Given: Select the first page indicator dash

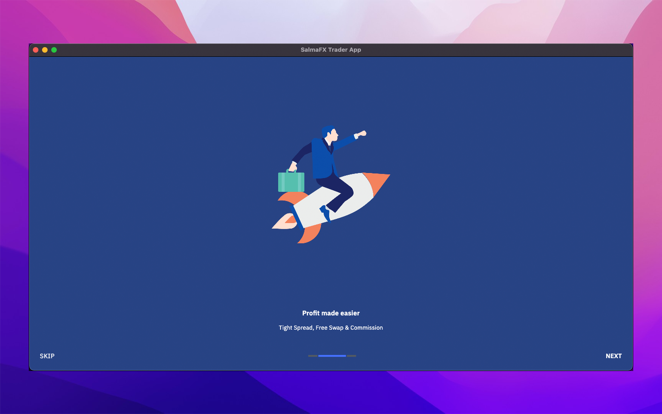Looking at the screenshot, I should pos(312,356).
